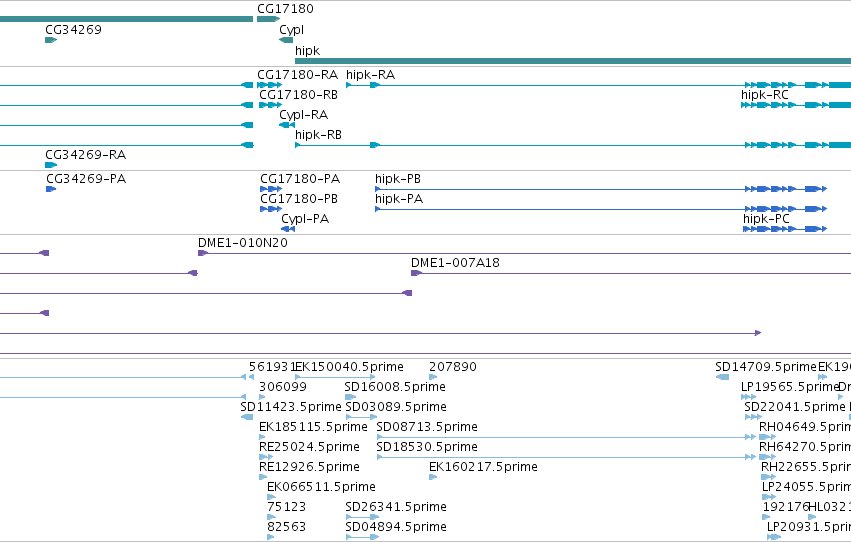This screenshot has height=542, width=851.
Task: Select the LP20931.5prime EST label
Action: tap(809, 528)
